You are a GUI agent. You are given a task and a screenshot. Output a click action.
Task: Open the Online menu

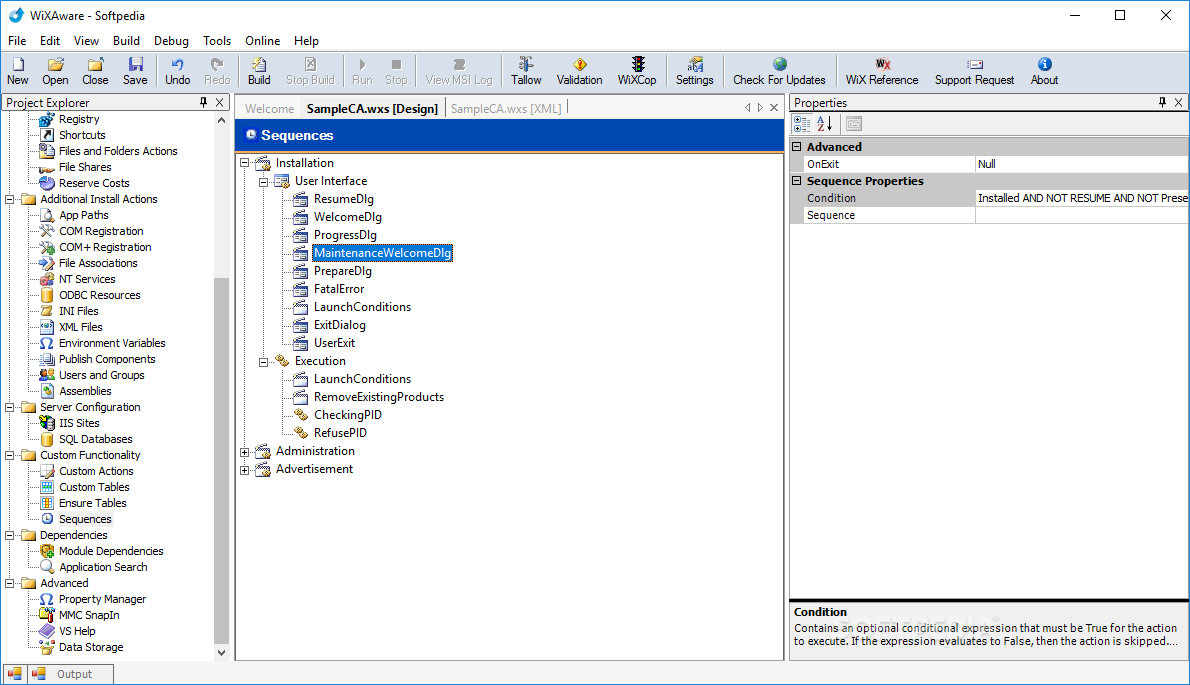(263, 41)
